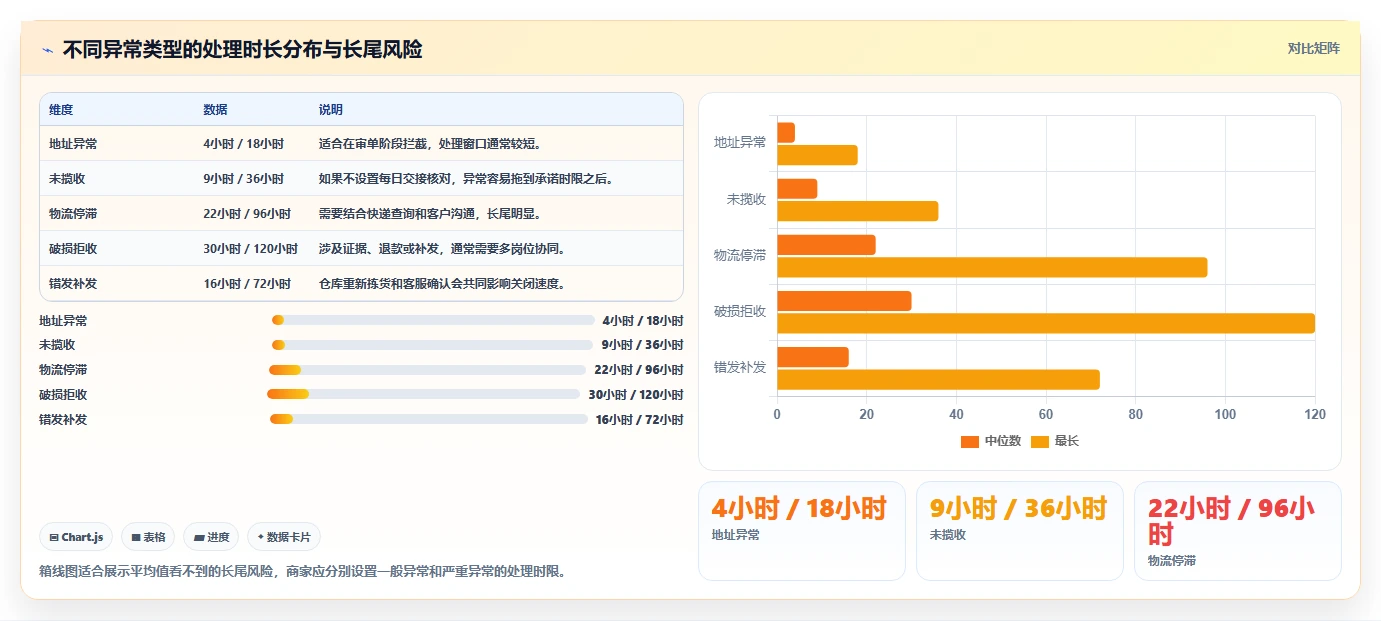The image size is (1381, 621).
Task: Click the card title 不同异常类型的处理时长分布与长尾风险
Action: click(x=242, y=50)
